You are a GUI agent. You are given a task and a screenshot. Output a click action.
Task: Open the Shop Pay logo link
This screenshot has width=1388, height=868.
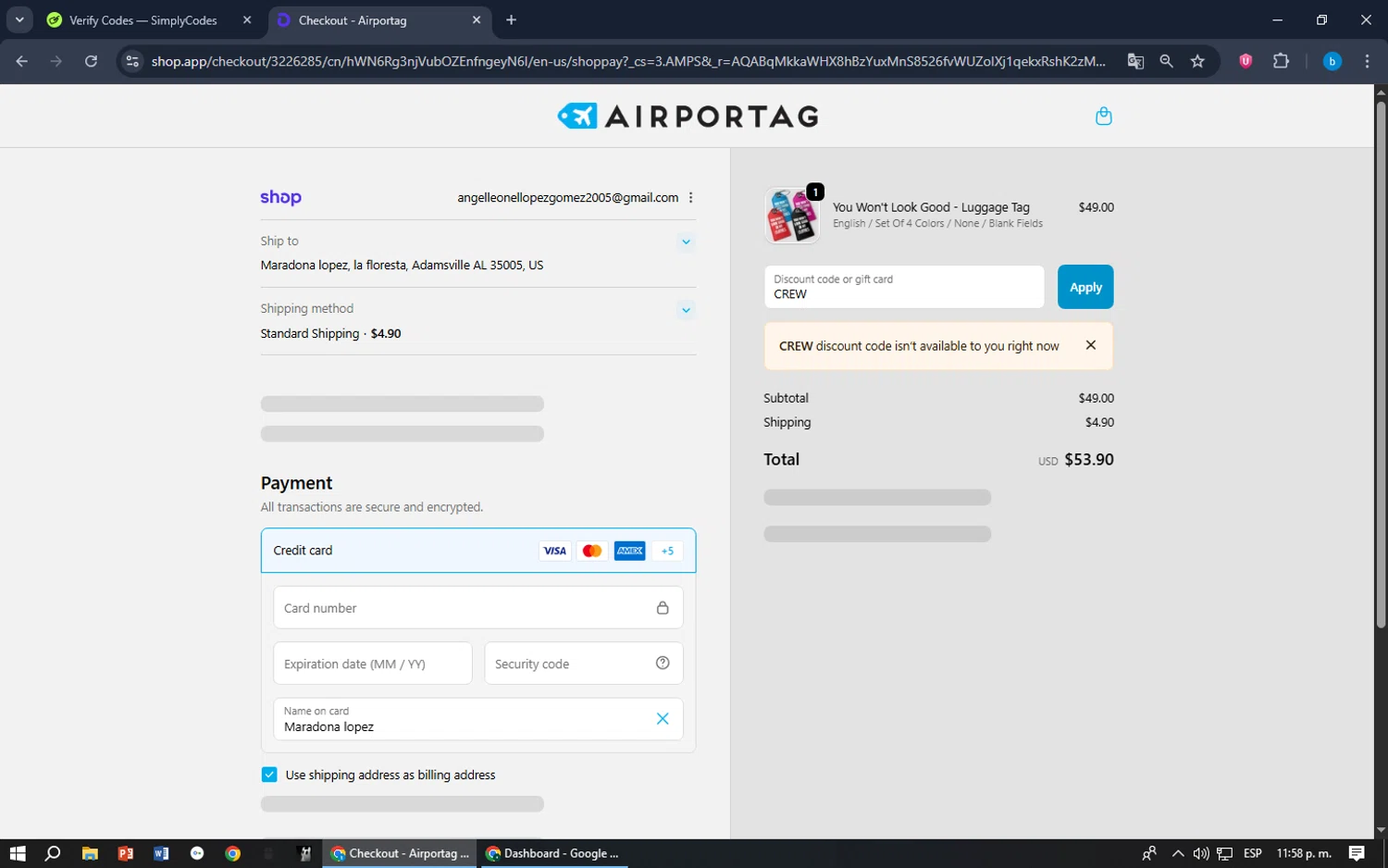click(280, 197)
